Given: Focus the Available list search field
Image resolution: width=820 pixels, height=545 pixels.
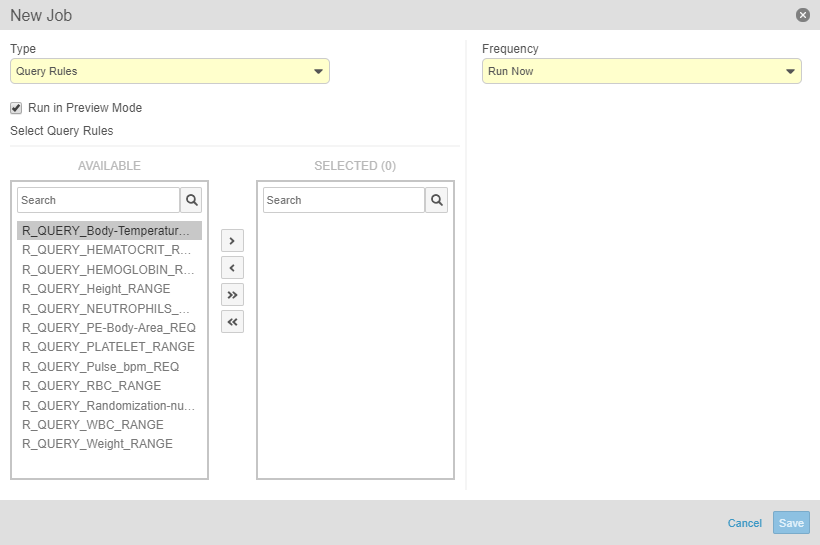Looking at the screenshot, I should tap(98, 200).
